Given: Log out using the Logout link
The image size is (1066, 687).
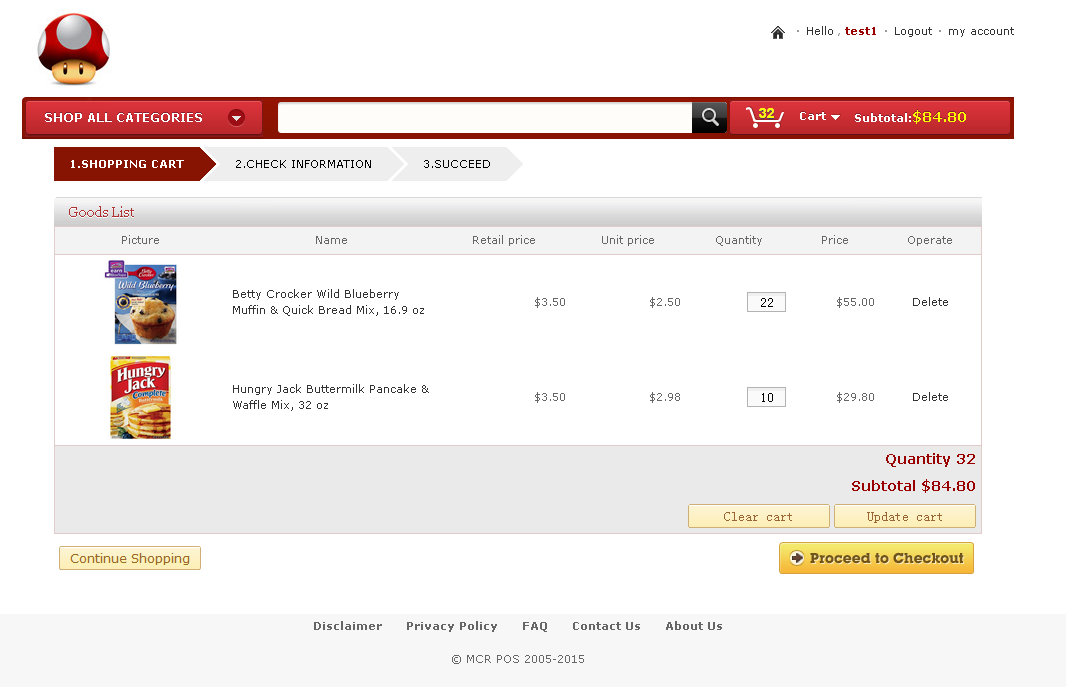Looking at the screenshot, I should [913, 31].
